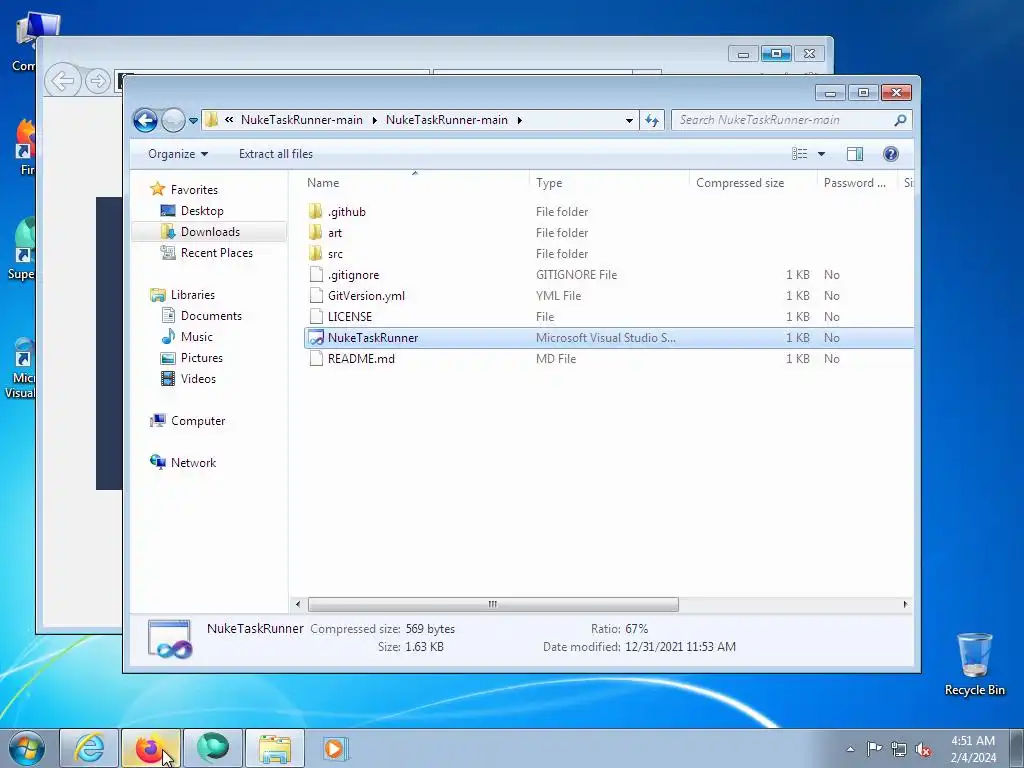The height and width of the screenshot is (768, 1024).
Task: Click the horizontal scrollbar thumb
Action: tap(493, 604)
